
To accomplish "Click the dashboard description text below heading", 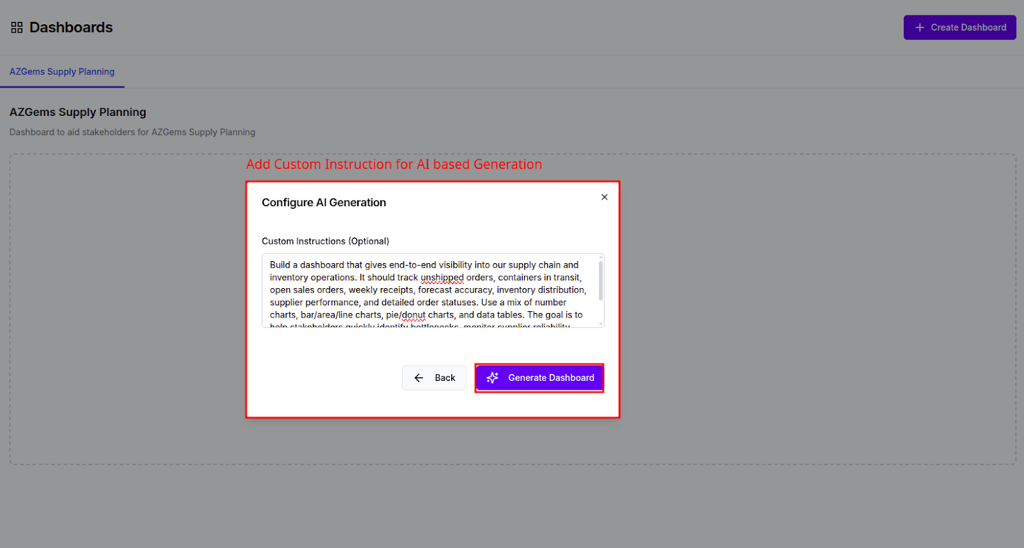I will [132, 132].
